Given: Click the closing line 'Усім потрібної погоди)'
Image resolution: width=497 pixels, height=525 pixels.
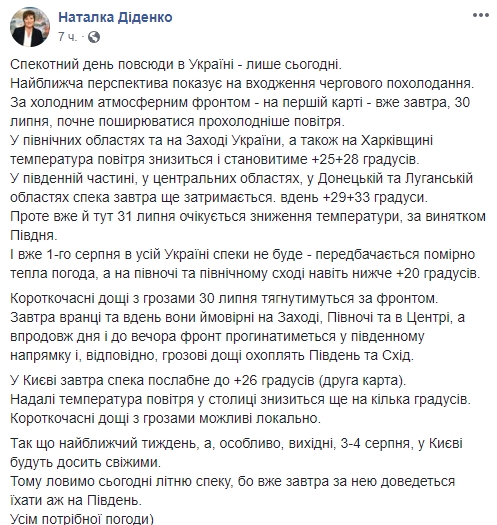Looking at the screenshot, I should click(x=82, y=519).
